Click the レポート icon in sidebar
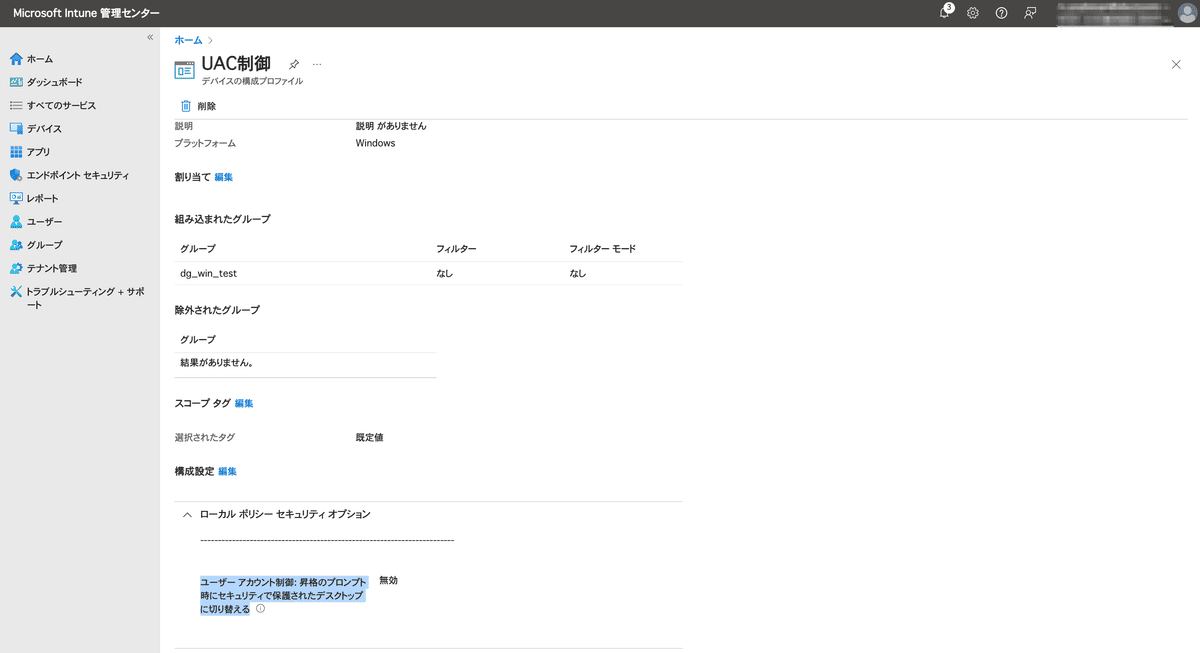Viewport: 1200px width, 653px height. pos(15,198)
